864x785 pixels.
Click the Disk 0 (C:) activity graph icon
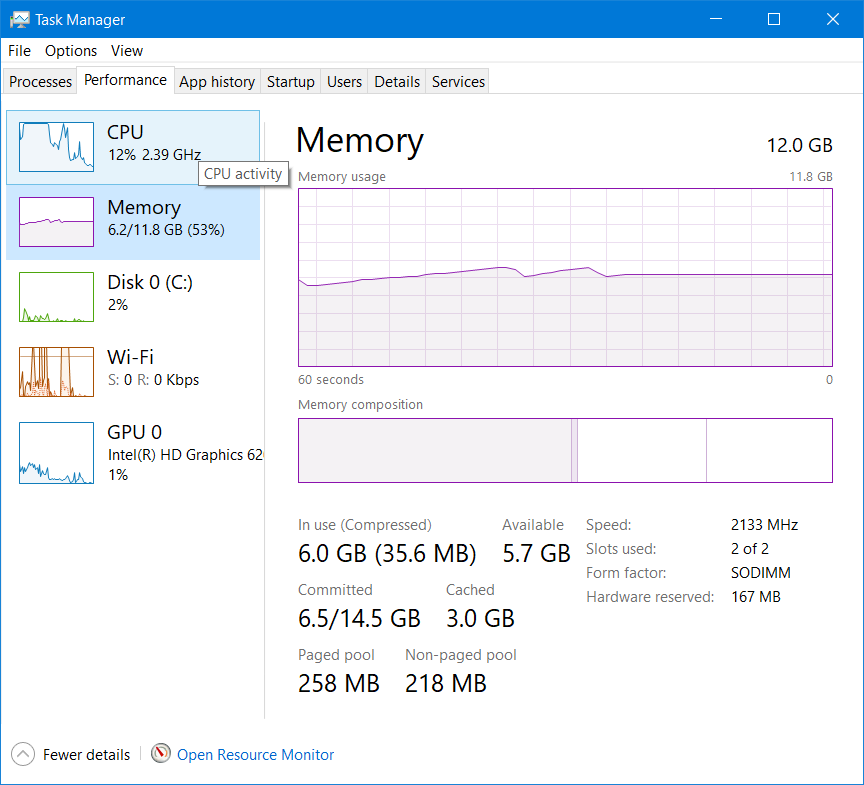[56, 296]
